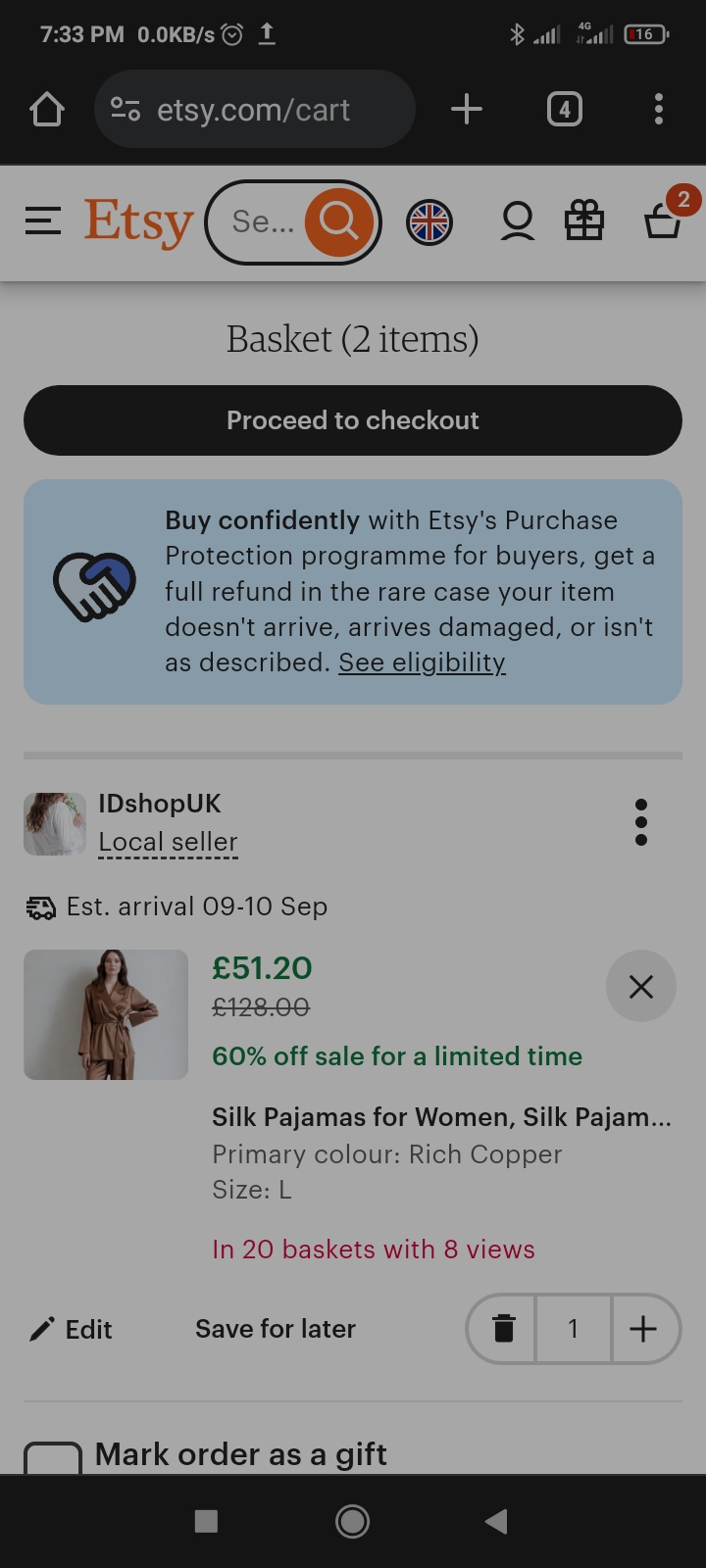Viewport: 706px width, 1568px height.
Task: Open IDshopUK shop options three-dot menu
Action: [x=641, y=821]
